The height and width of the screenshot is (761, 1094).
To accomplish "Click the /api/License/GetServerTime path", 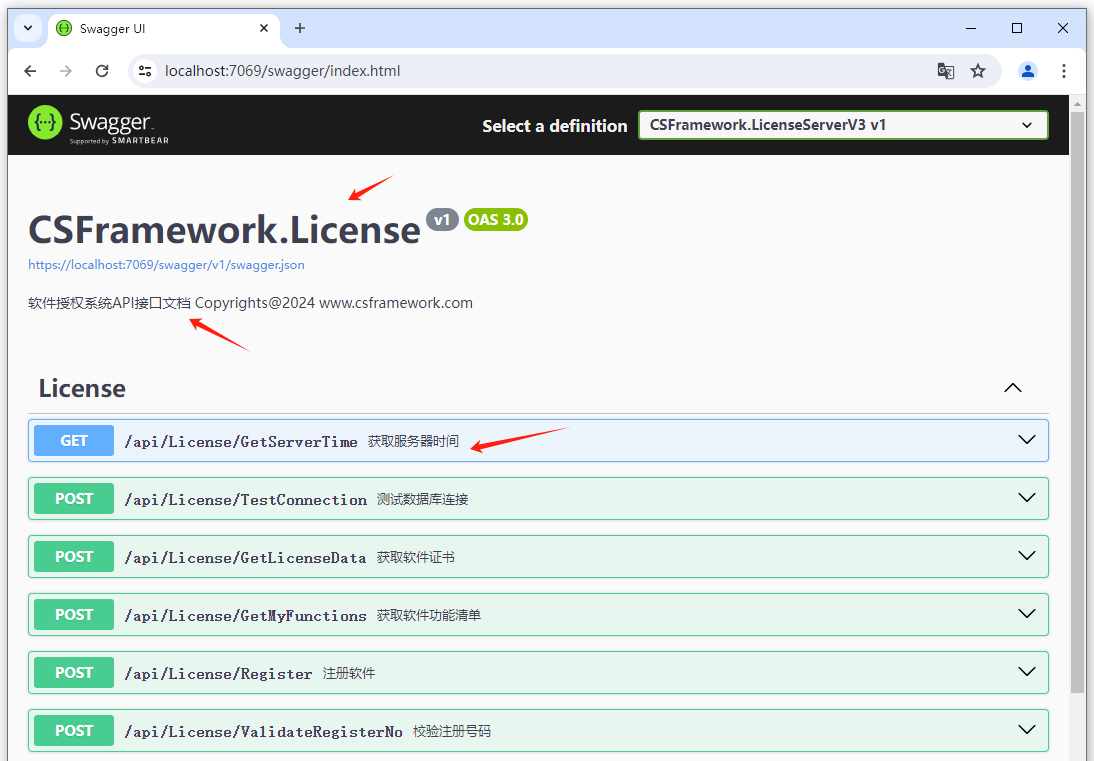I will pyautogui.click(x=241, y=442).
